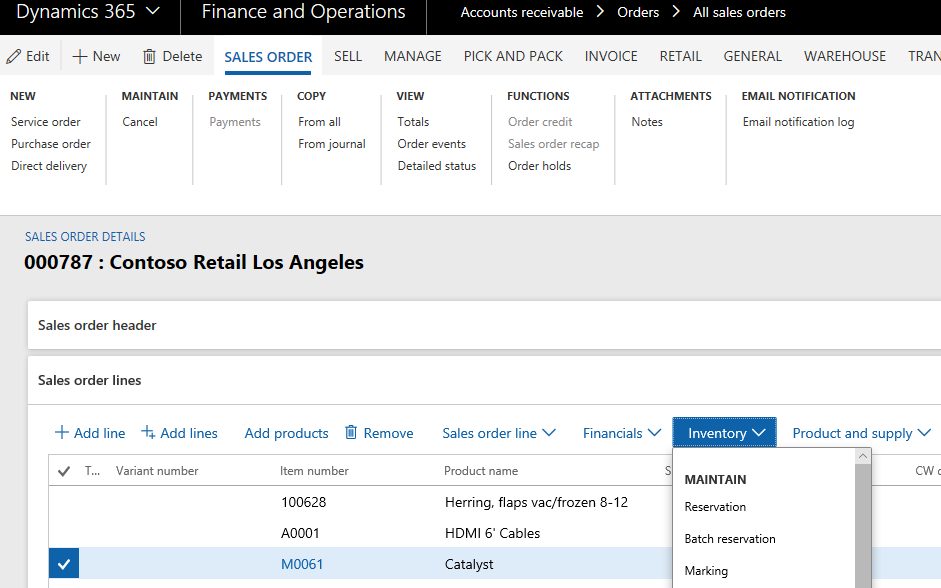Screen dimensions: 941x588
Task: Click the Order holds button
Action: tap(539, 166)
